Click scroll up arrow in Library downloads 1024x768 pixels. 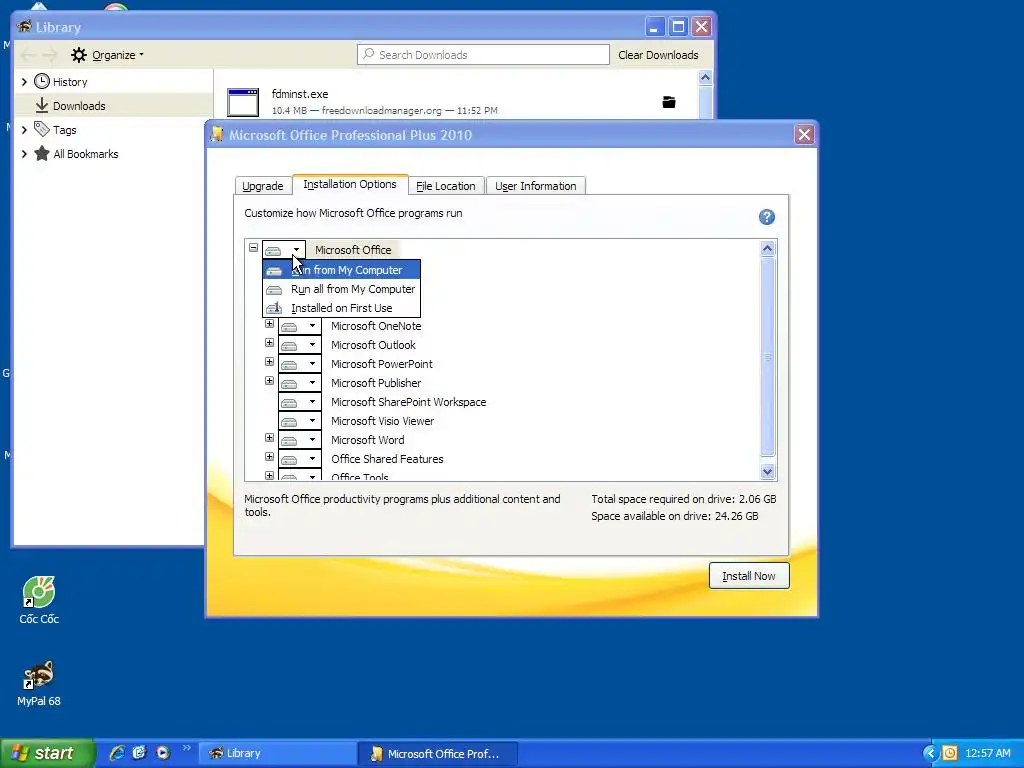[x=705, y=78]
